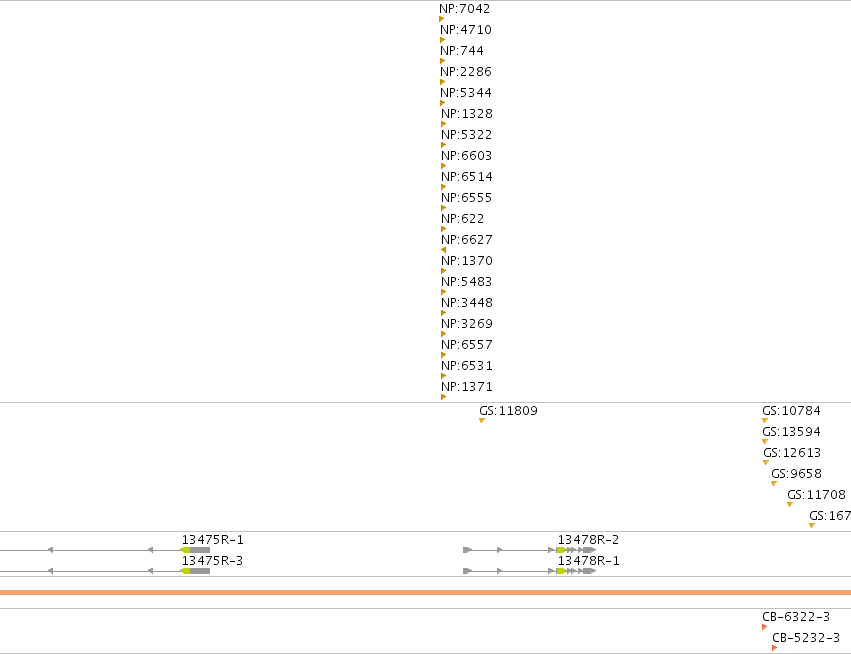
Task: Select the GS:11708 label
Action: pyautogui.click(x=816, y=495)
